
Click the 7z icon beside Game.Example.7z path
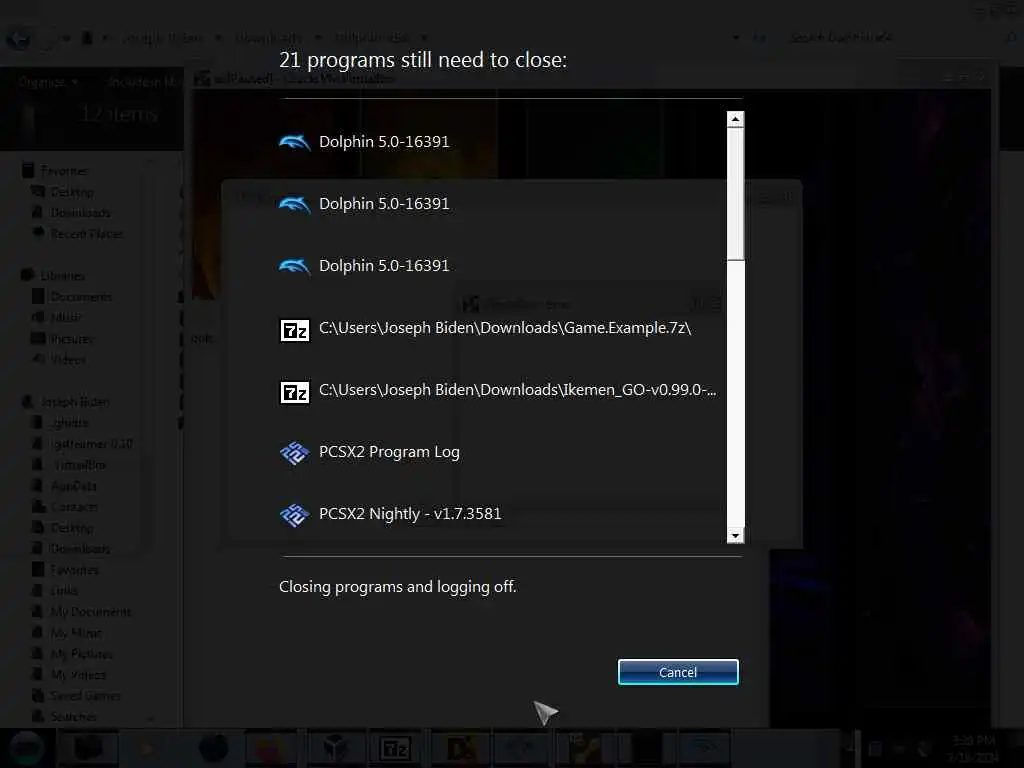(295, 330)
